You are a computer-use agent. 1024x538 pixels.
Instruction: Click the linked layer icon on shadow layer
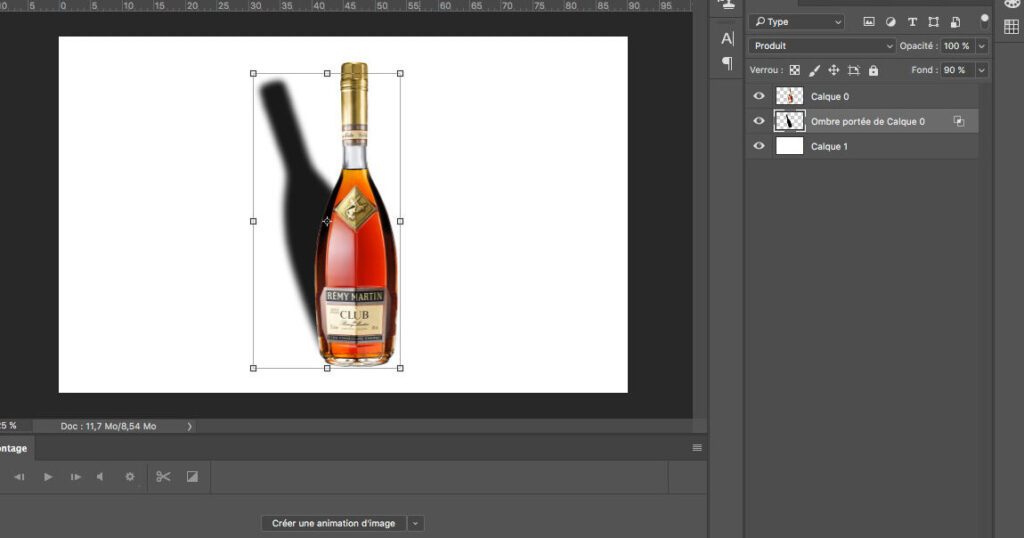point(959,121)
